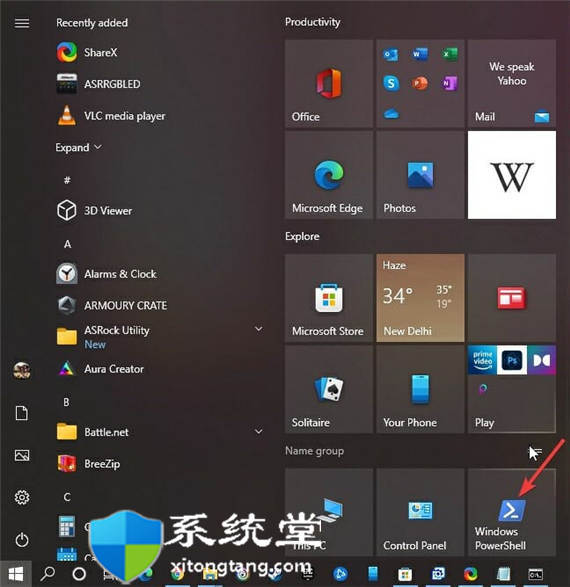Open OneNote in the Office folder tile
Viewport: 570px width, 587px height.
pos(449,83)
